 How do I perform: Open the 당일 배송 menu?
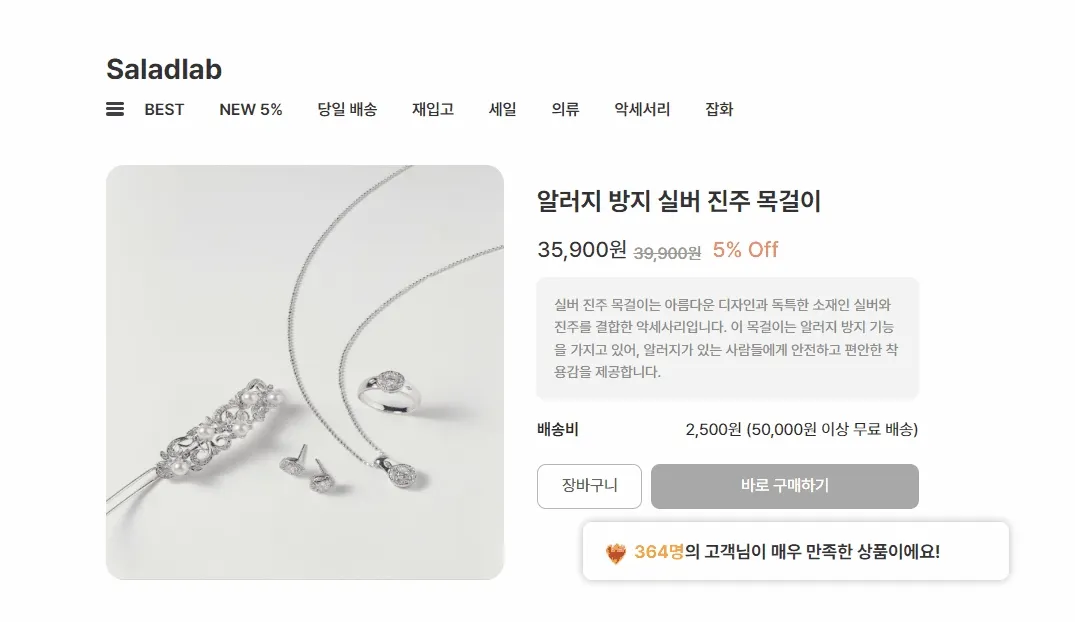(347, 109)
